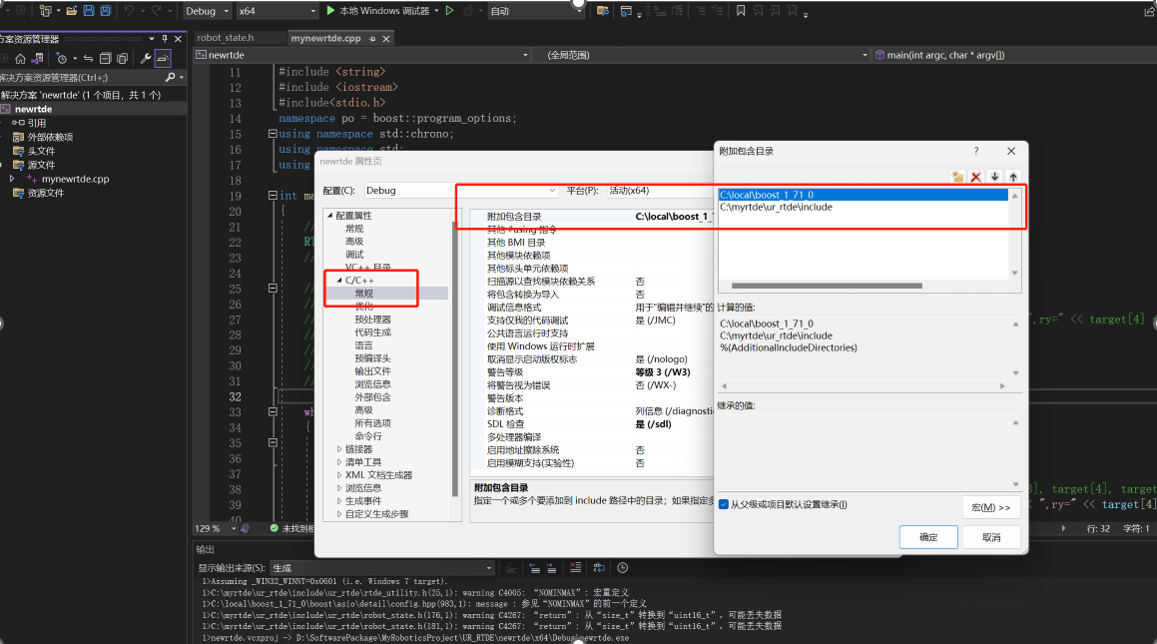Click the New Project icon in toolbar
The width and height of the screenshot is (1157, 644).
point(46,11)
